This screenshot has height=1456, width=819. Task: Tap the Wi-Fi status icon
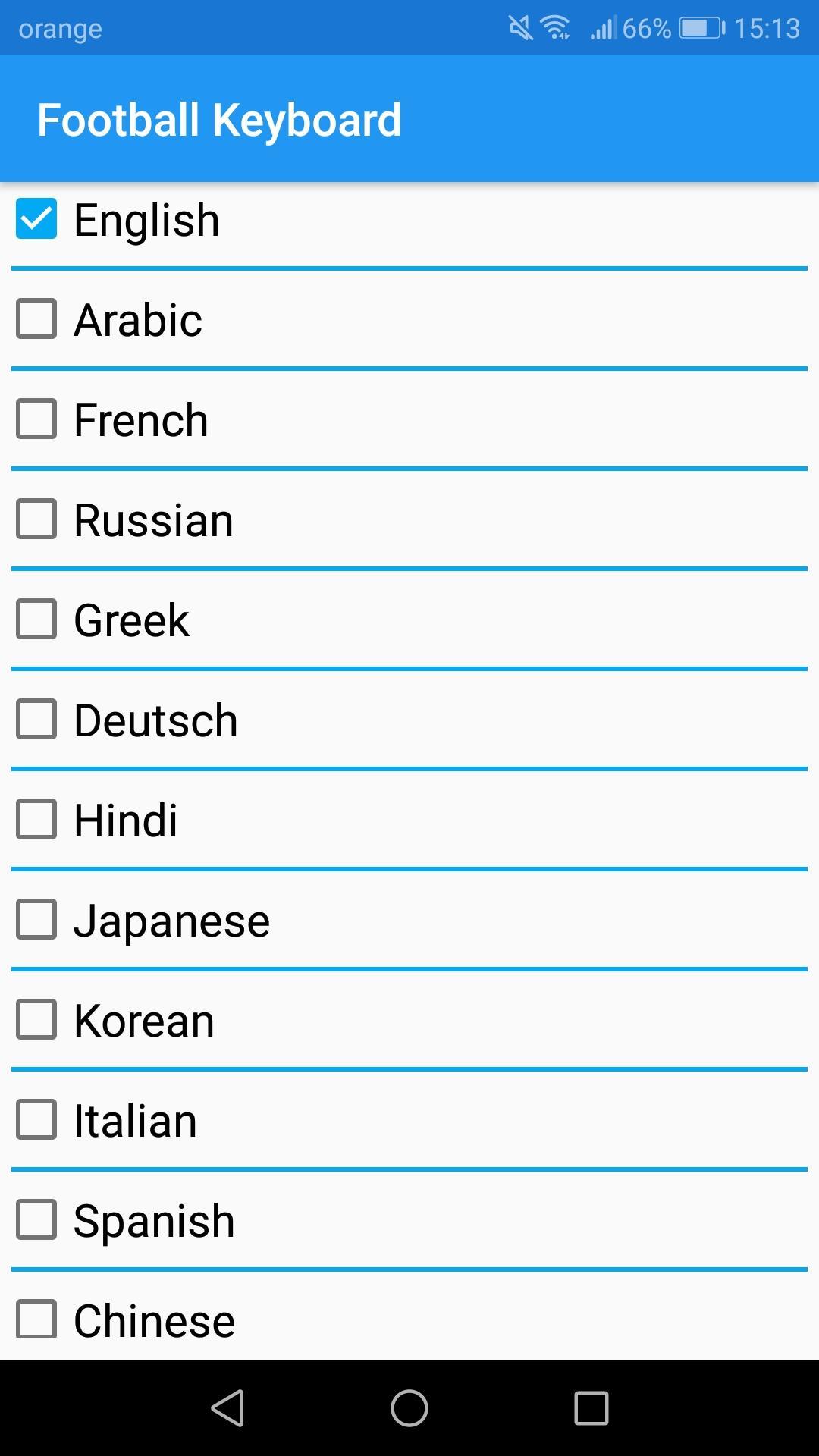click(555, 28)
